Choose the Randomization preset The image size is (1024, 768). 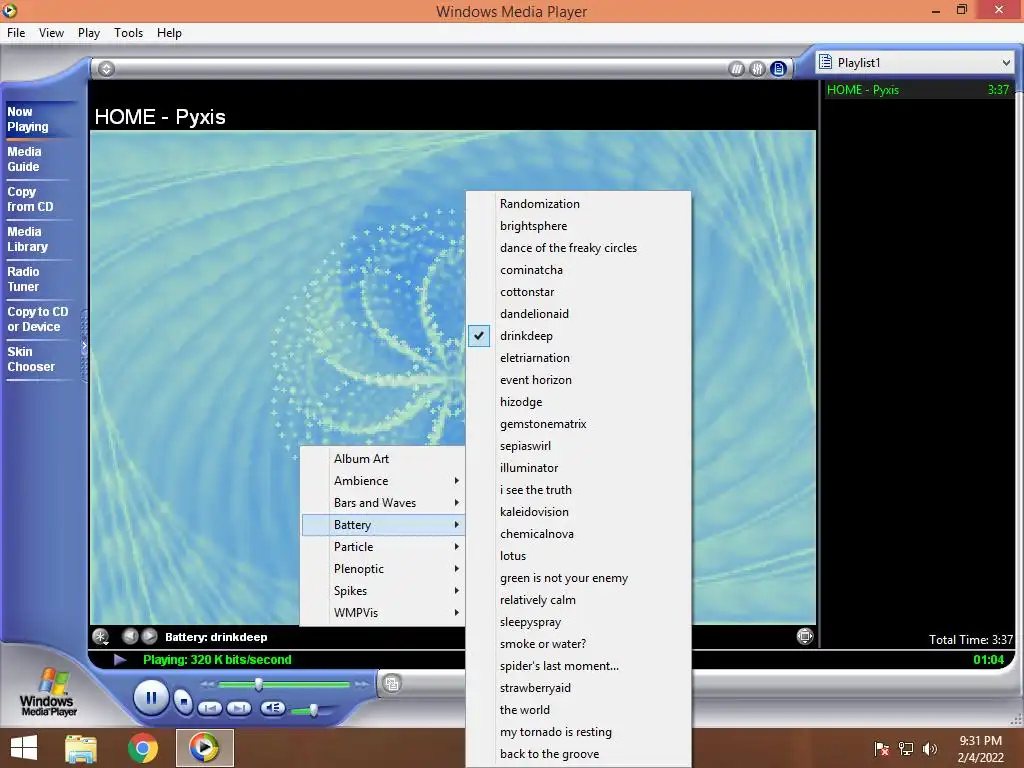point(579,204)
